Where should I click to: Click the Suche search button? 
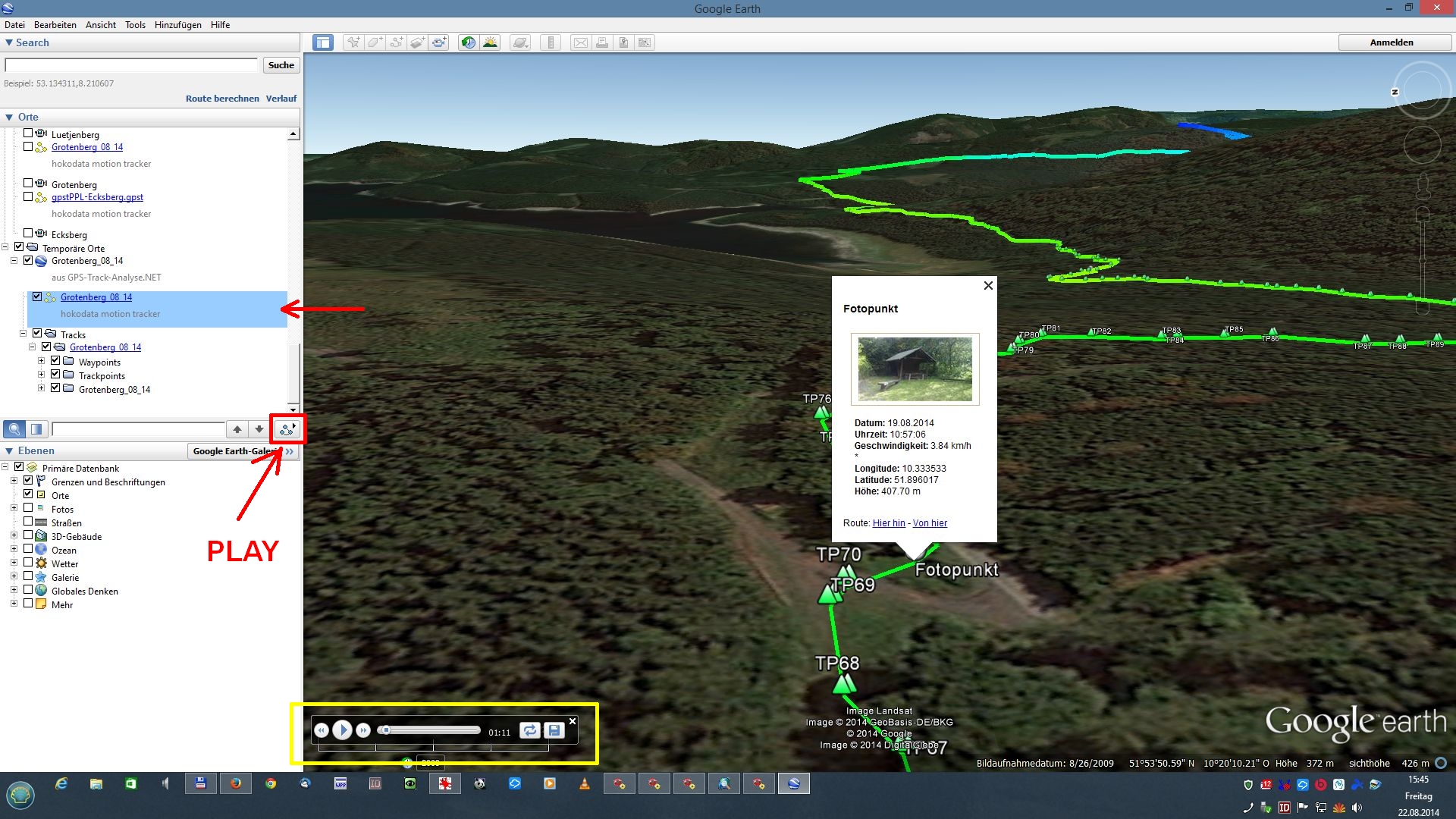click(281, 65)
